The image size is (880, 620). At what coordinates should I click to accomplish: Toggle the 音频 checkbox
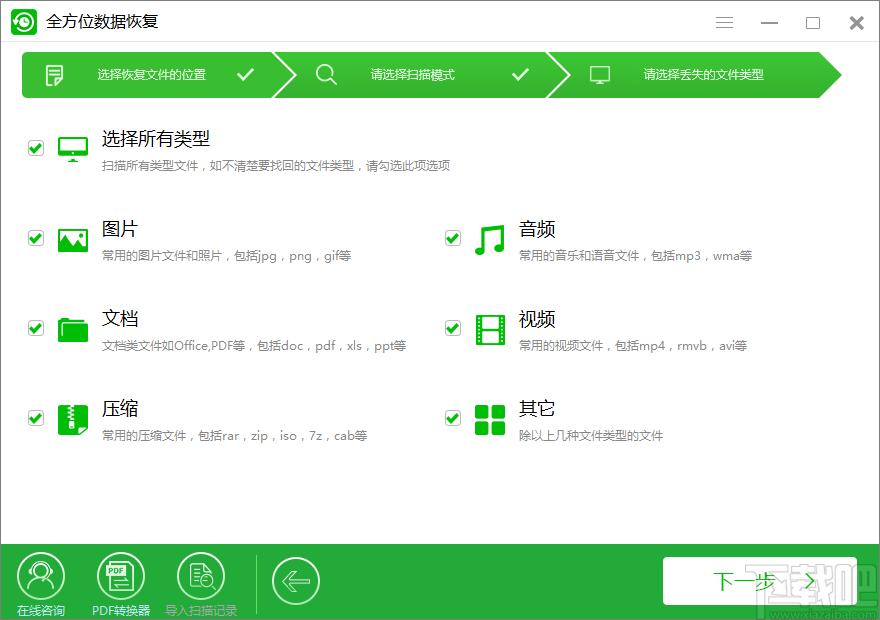(453, 238)
